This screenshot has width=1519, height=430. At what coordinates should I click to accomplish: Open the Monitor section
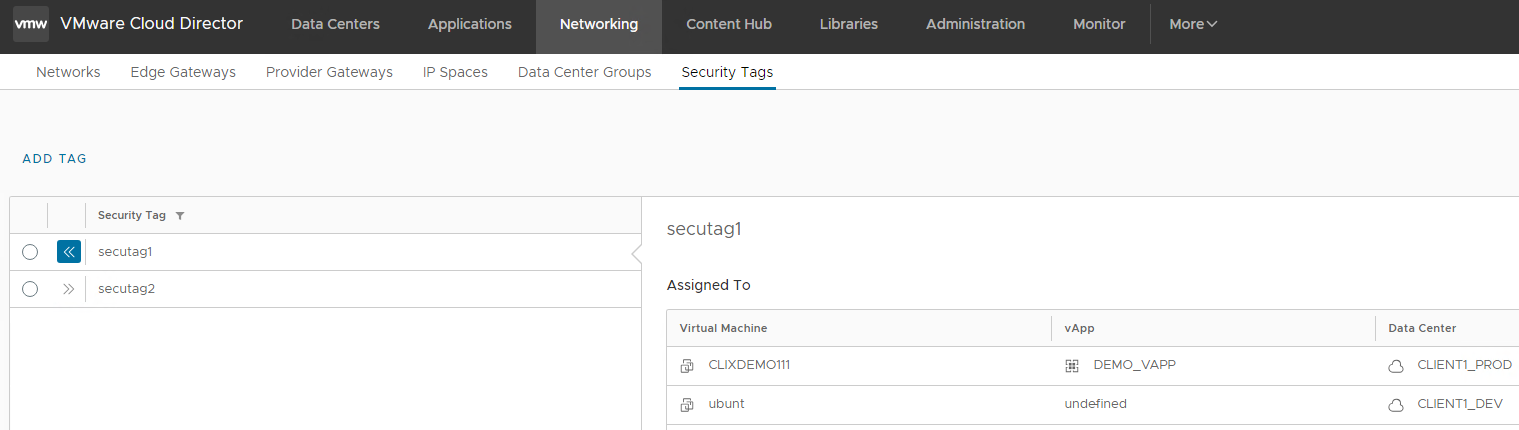[x=1099, y=24]
